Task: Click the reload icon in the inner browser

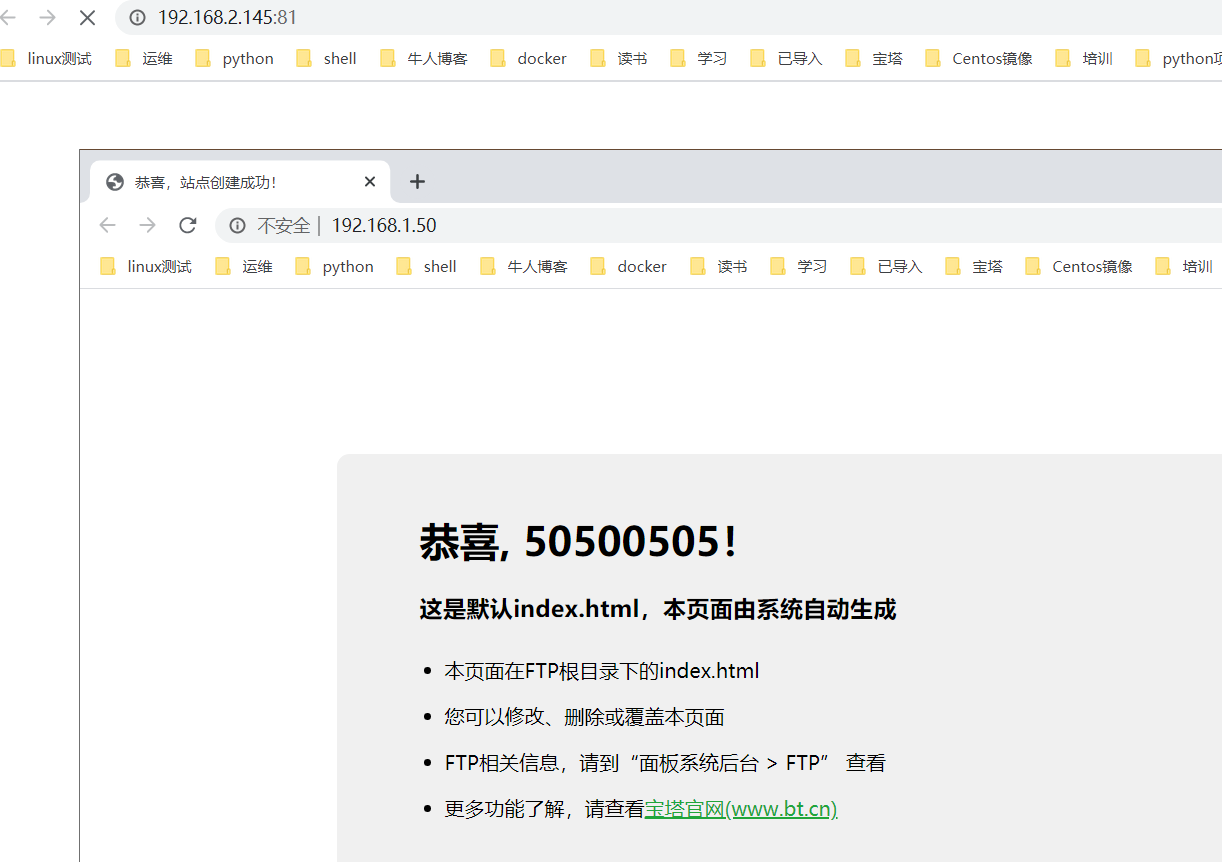Action: [x=187, y=225]
